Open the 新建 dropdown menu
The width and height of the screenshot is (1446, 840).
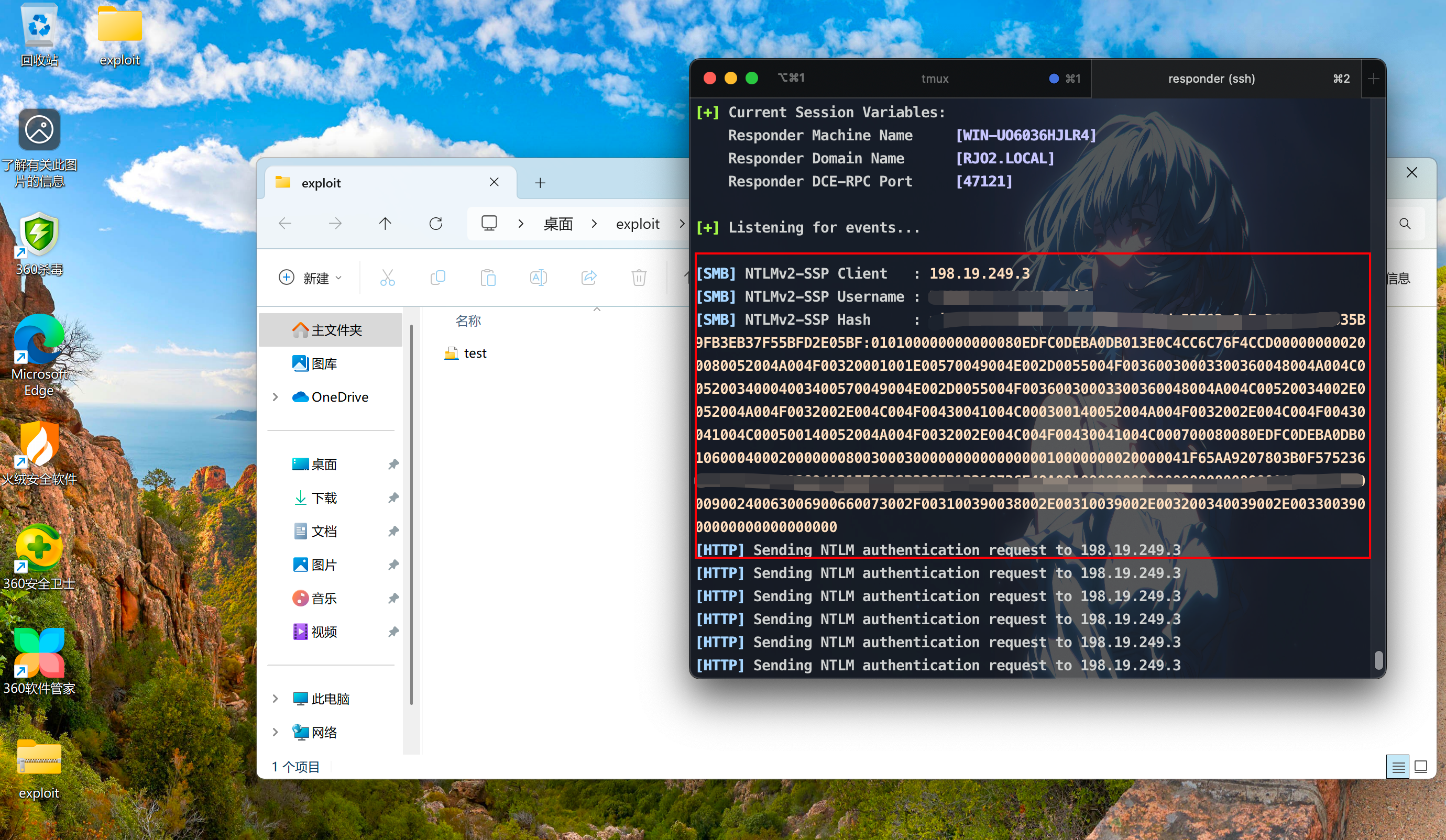pyautogui.click(x=311, y=278)
